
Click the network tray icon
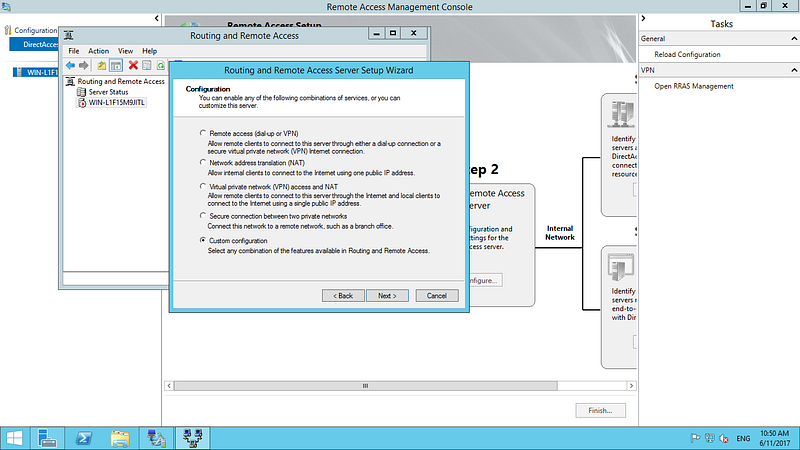709,438
